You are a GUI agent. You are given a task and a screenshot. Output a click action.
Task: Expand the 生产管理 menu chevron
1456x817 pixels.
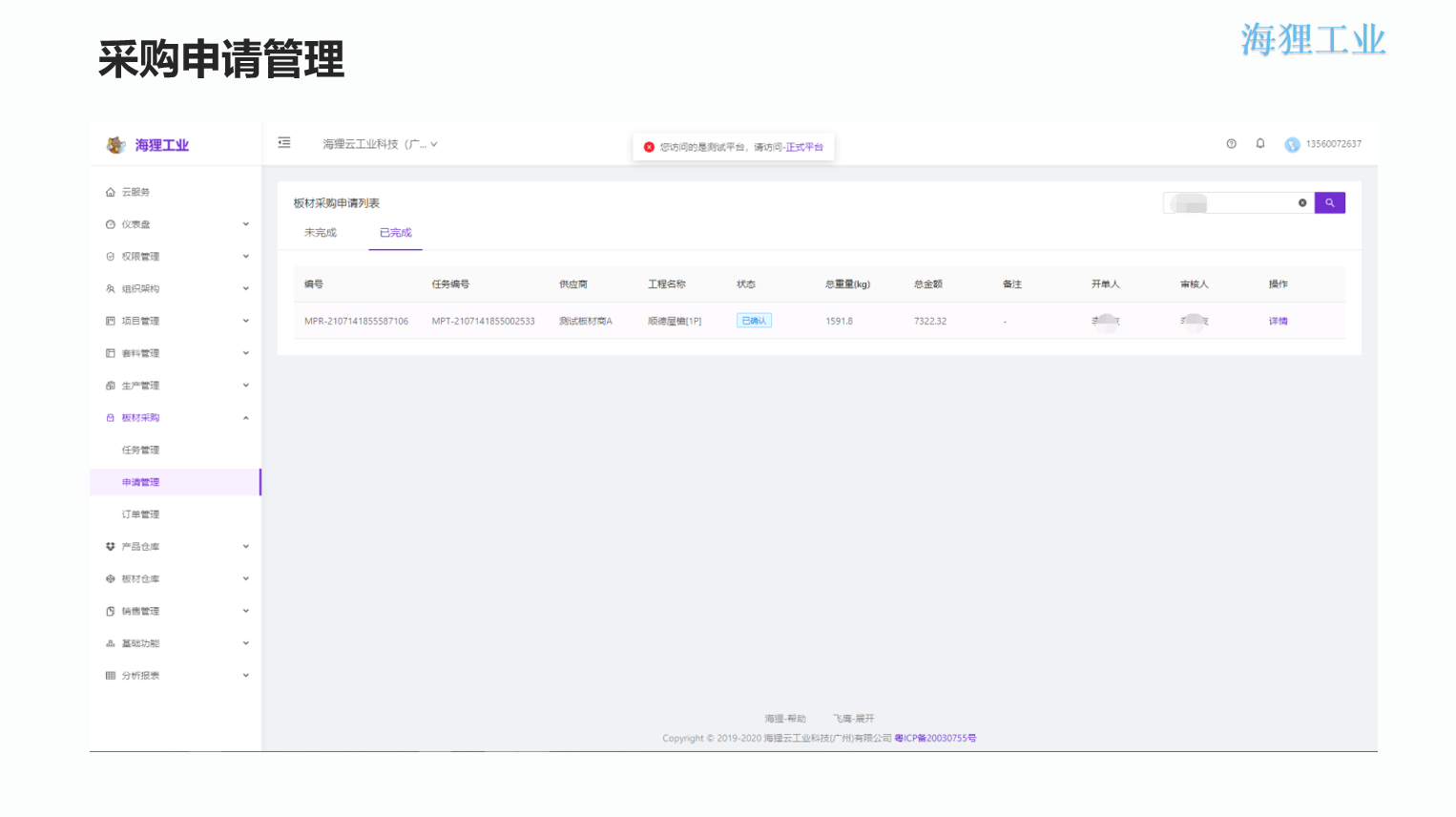pyautogui.click(x=246, y=386)
